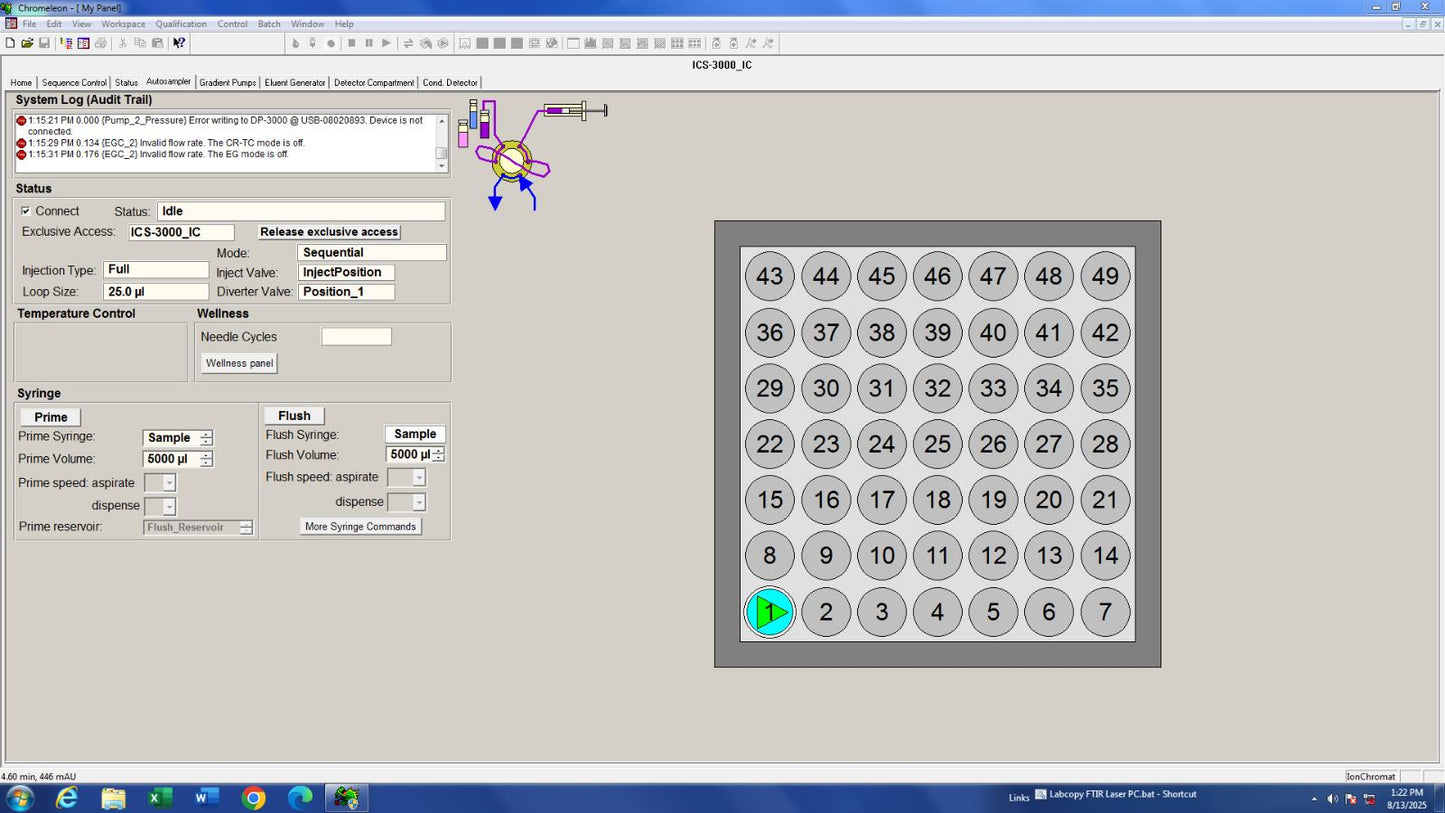Click Release exclusive access button
This screenshot has width=1445, height=813.
(x=329, y=232)
